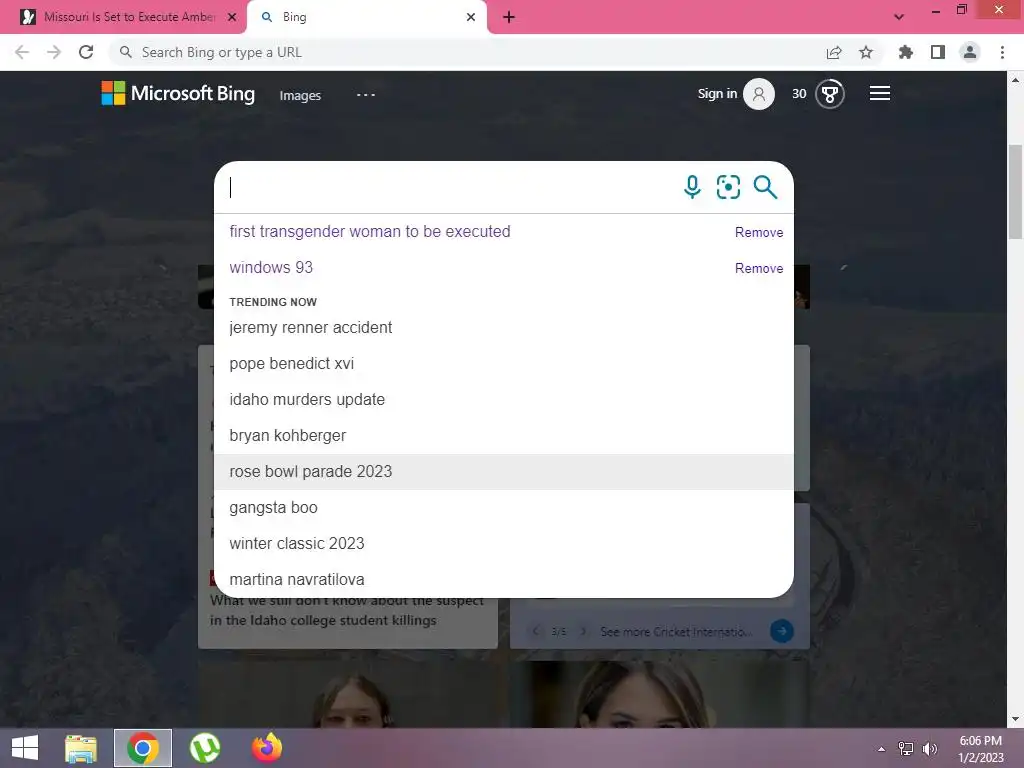Screen dimensions: 1024x768
Task: Click the Sign in avatar icon
Action: click(759, 94)
